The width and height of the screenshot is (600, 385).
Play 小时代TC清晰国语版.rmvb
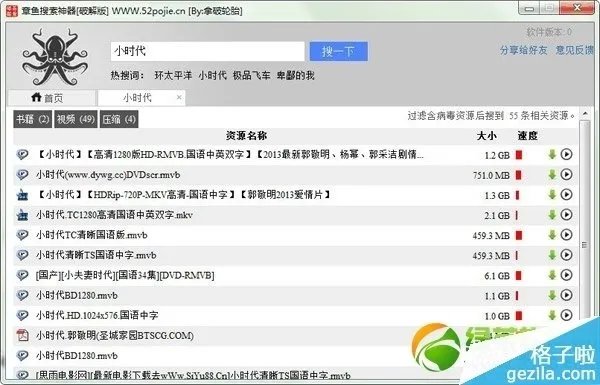pyautogui.click(x=566, y=235)
